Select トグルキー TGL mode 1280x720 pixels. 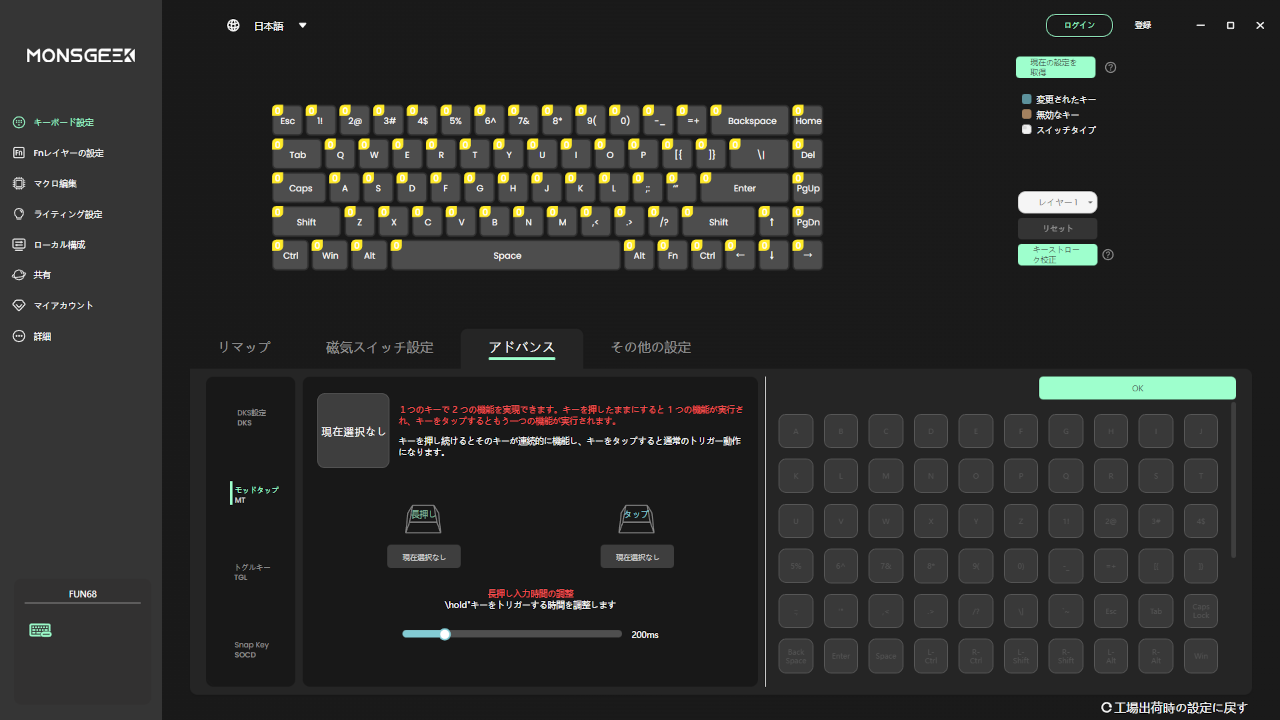point(252,572)
